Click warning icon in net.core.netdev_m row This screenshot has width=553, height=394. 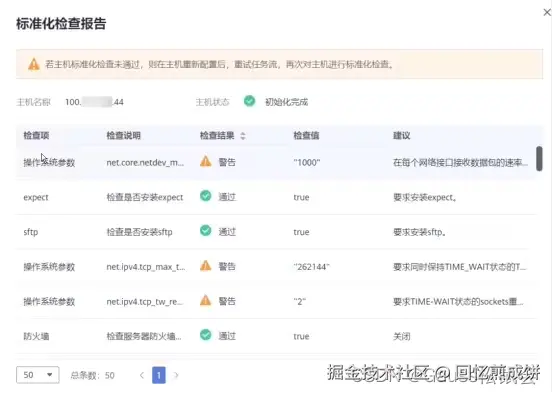206,162
